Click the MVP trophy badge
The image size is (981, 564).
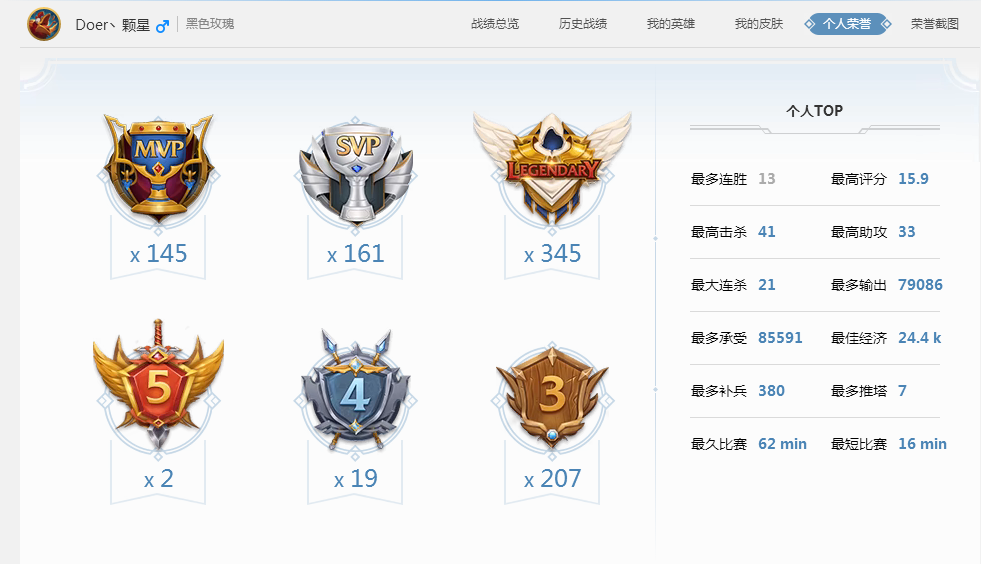[x=158, y=168]
